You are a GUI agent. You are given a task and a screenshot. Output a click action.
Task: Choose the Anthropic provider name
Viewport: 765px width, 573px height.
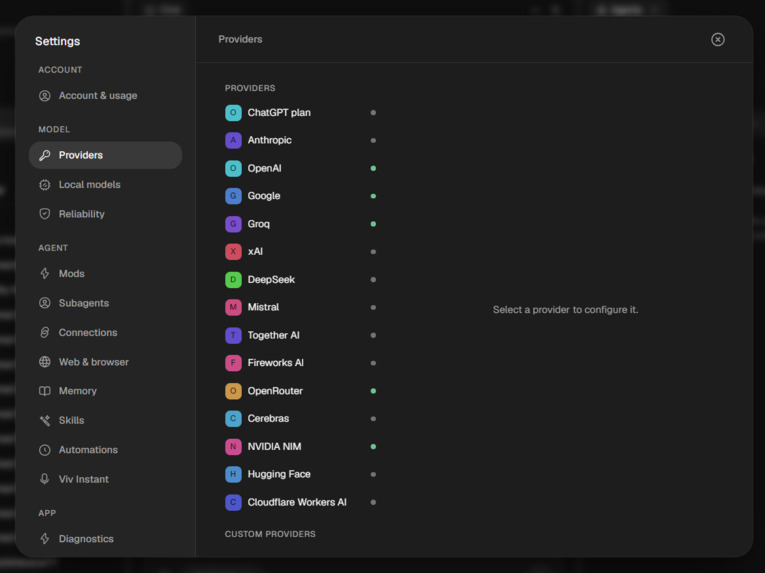coord(270,141)
